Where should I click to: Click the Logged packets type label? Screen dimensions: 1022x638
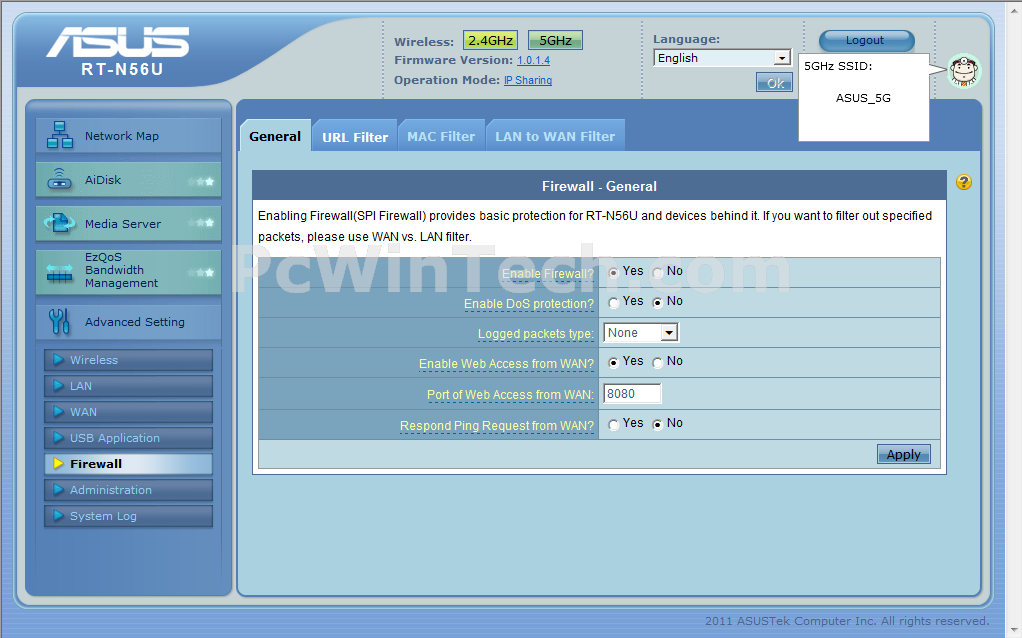tap(536, 334)
